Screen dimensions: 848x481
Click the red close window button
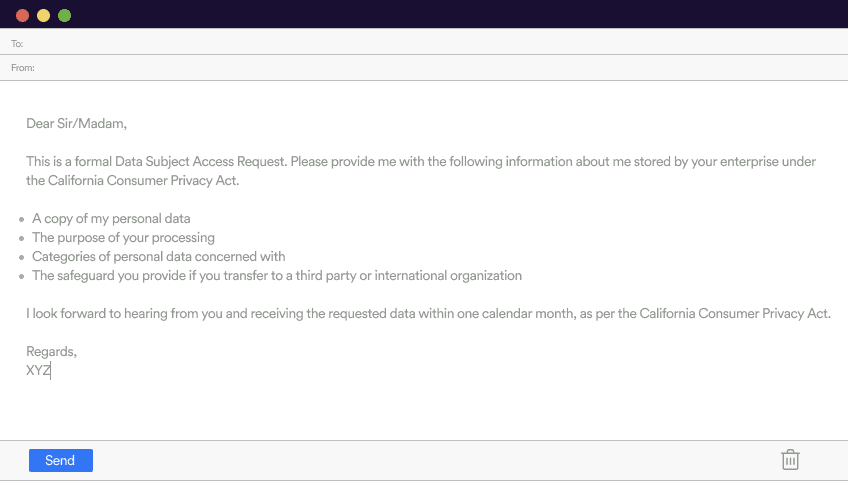tap(23, 15)
